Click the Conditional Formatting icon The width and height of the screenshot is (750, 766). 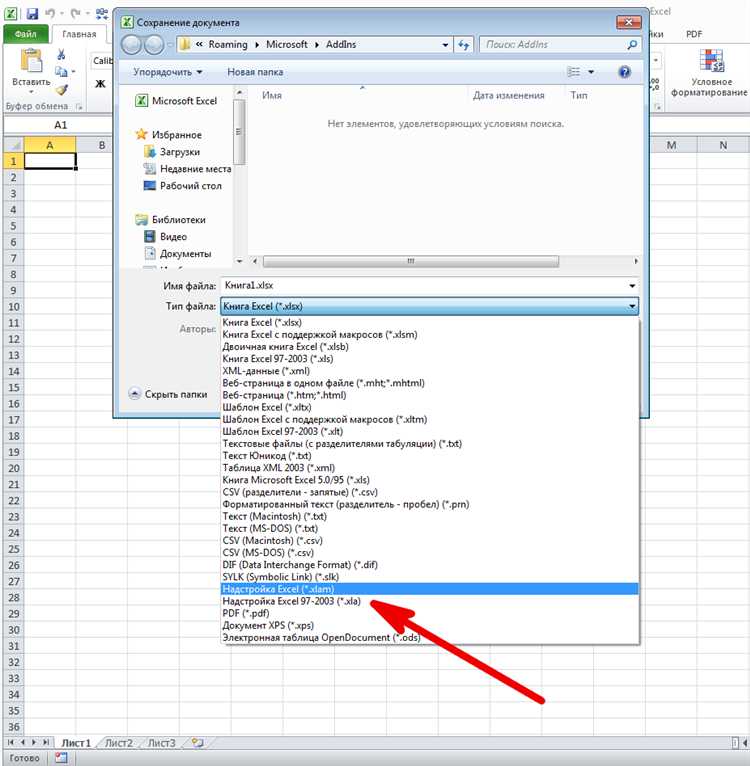(711, 60)
